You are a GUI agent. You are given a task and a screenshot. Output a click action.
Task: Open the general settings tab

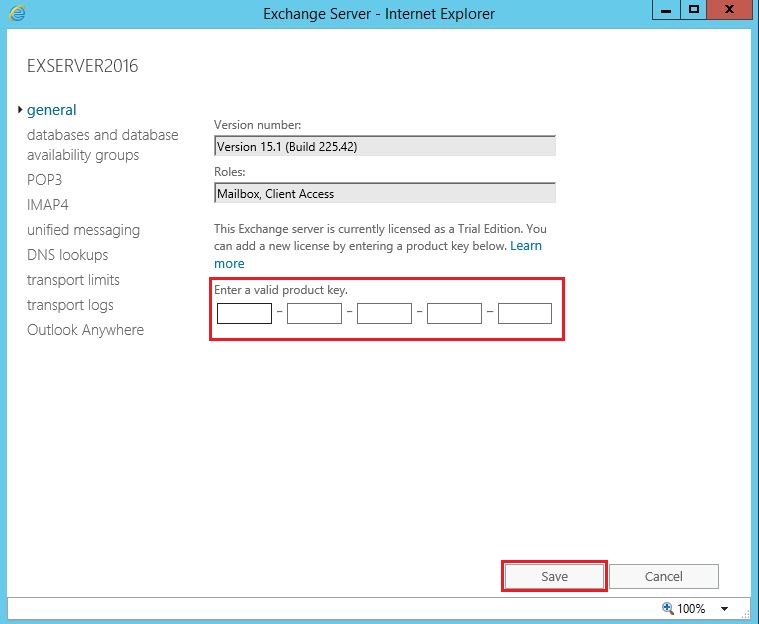(x=51, y=110)
